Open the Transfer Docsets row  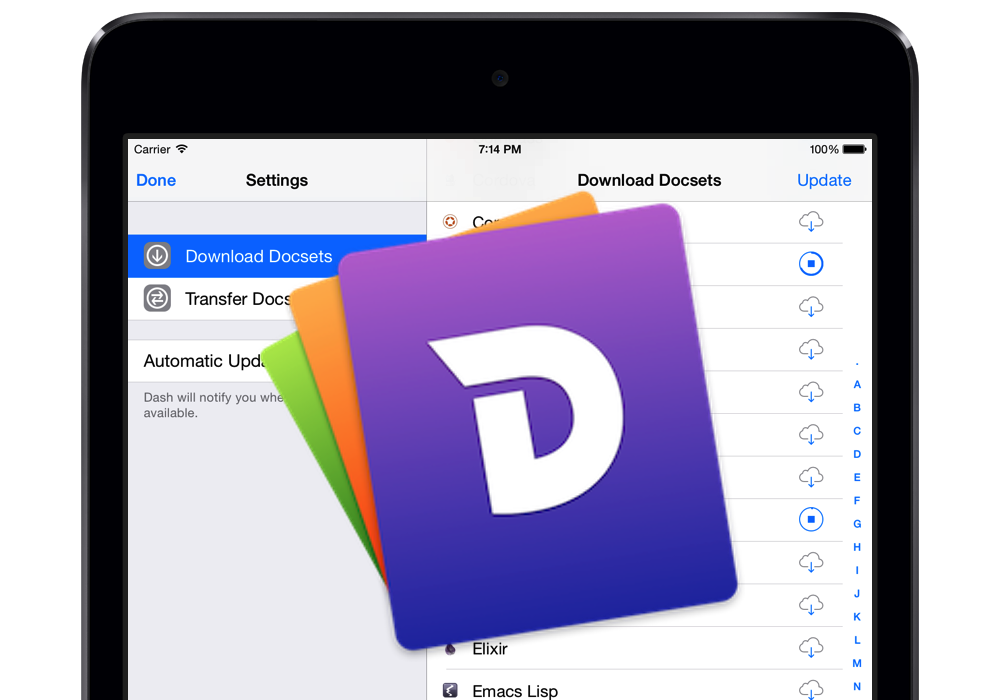[x=277, y=298]
